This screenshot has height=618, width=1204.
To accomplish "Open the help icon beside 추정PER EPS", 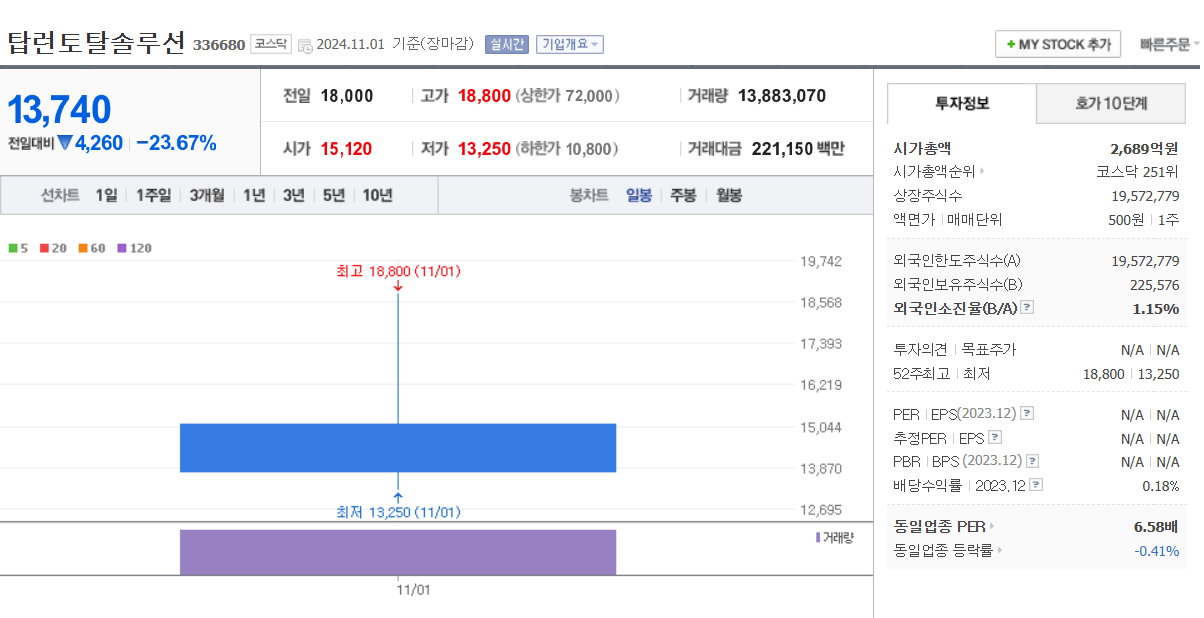I will tap(994, 437).
